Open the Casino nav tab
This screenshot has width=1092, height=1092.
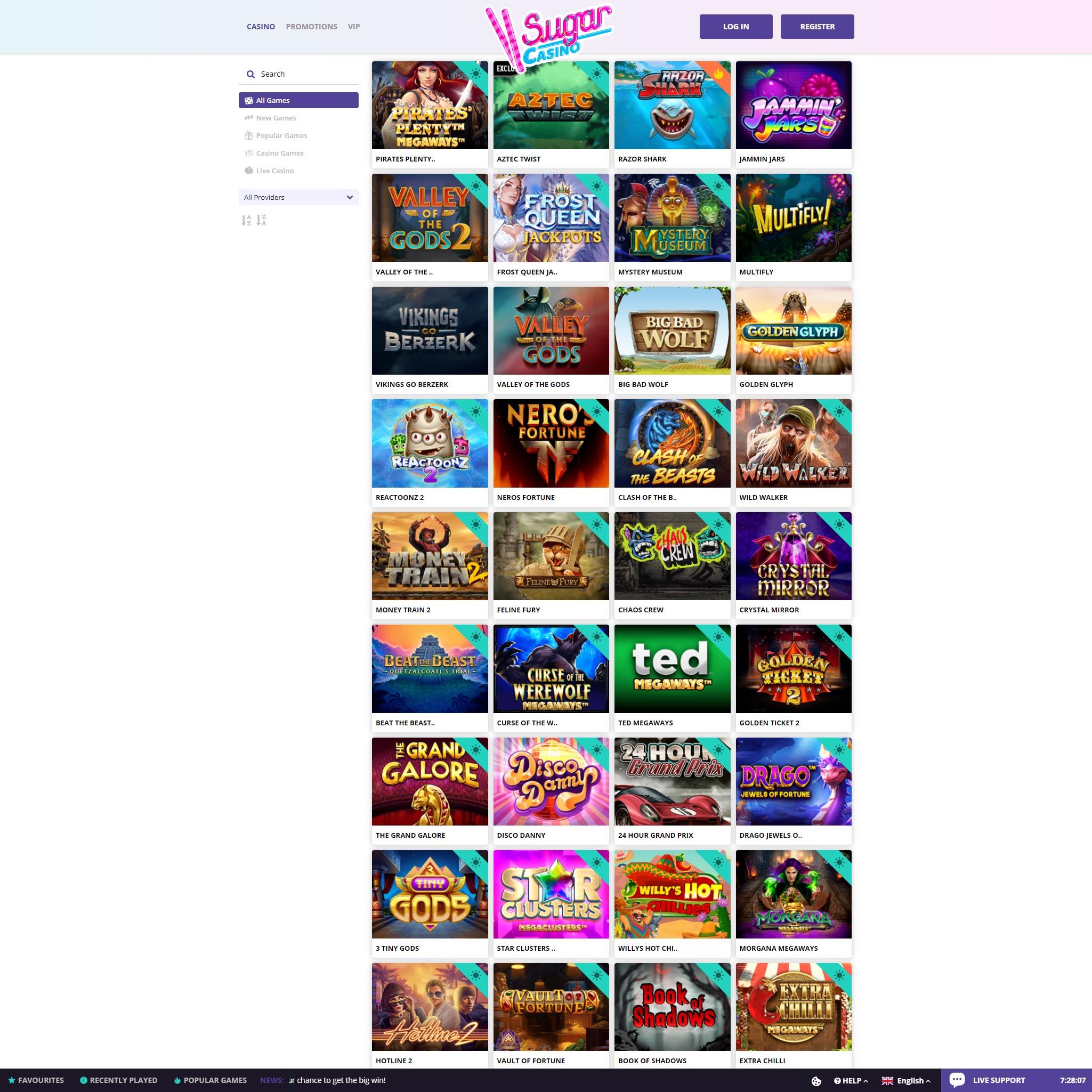[x=261, y=27]
